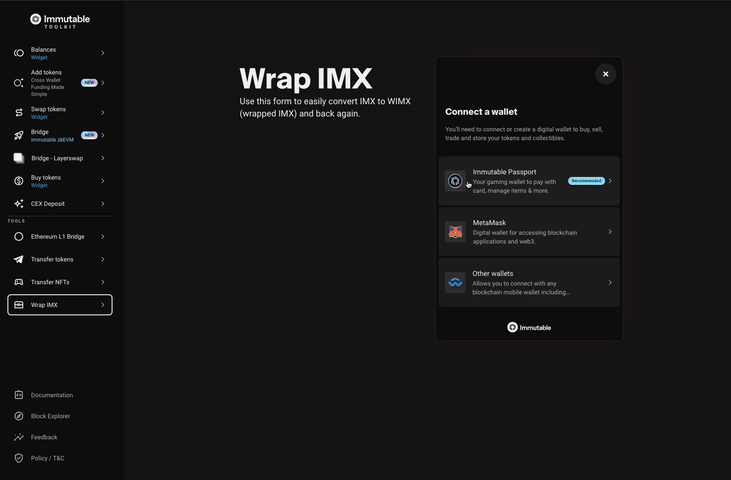
Task: Expand the Buy tokens chevron
Action: pos(103,181)
